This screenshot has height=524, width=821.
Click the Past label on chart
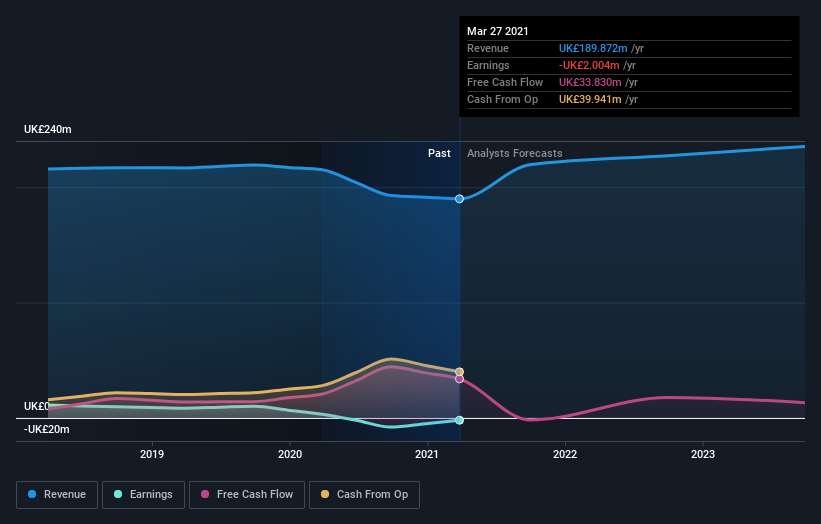click(439, 153)
